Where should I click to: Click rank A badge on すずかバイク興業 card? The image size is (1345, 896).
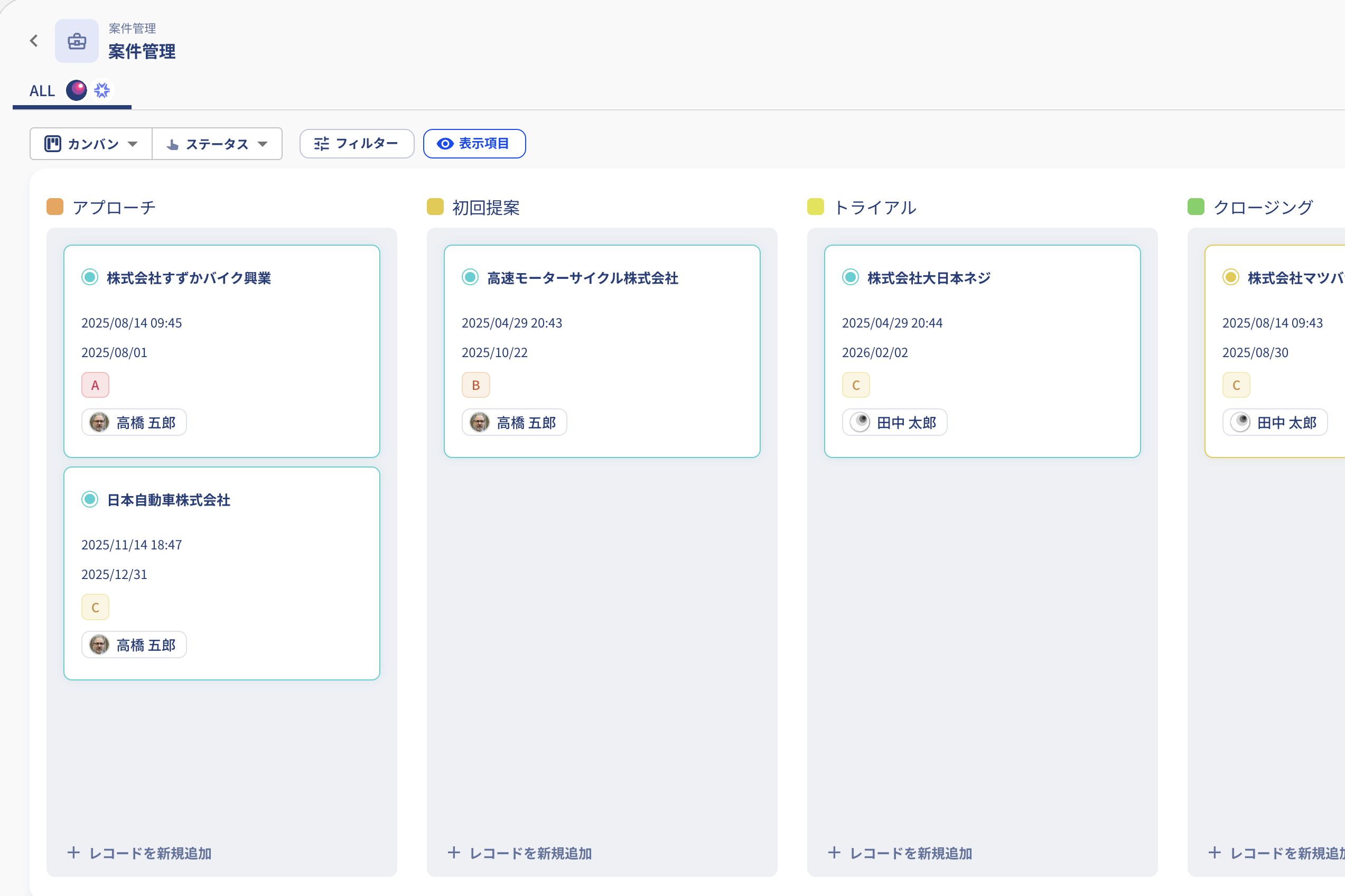tap(95, 385)
